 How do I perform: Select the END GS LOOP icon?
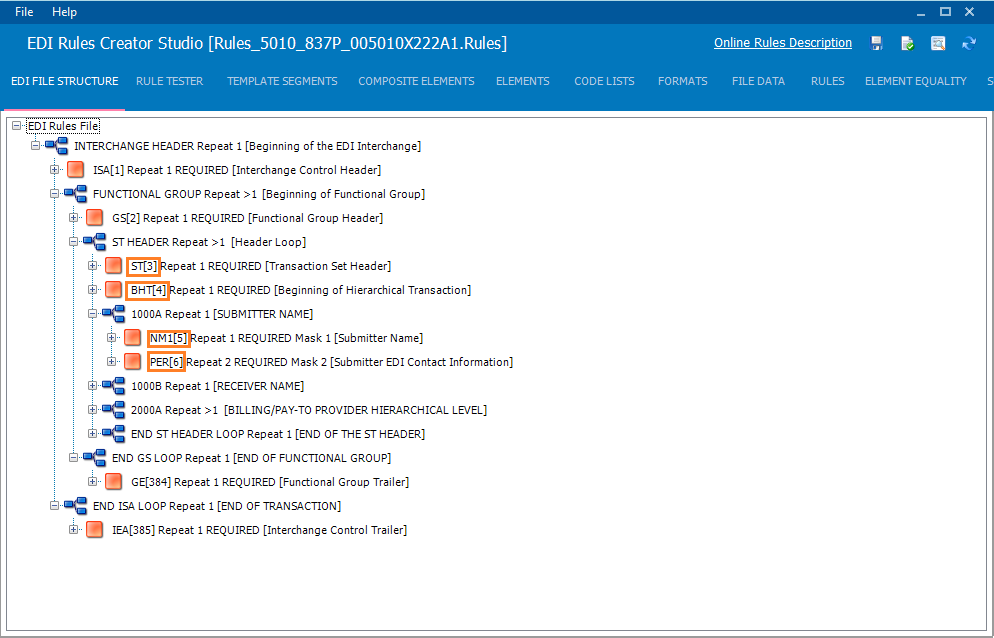point(94,458)
